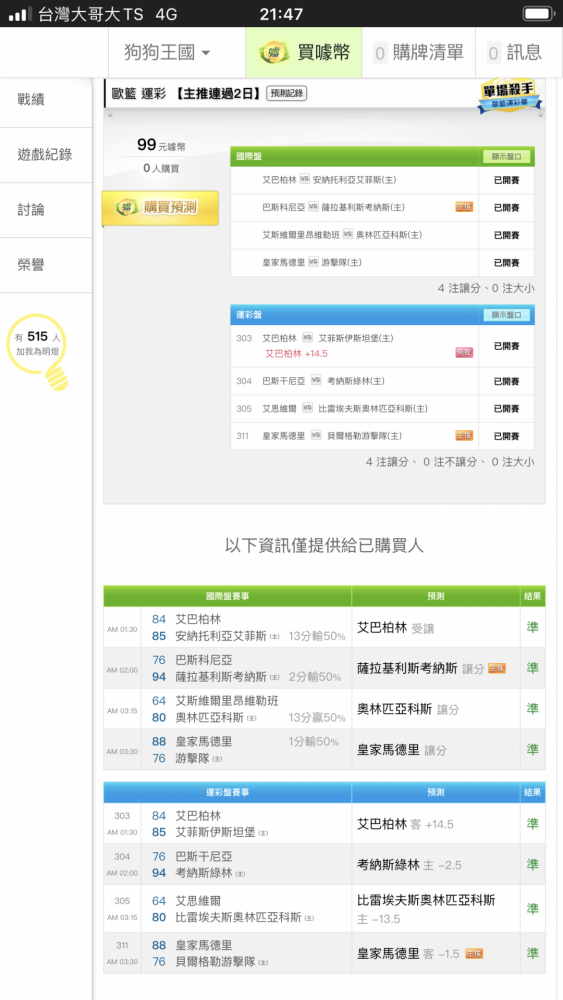Screen dimensions: 563x1000
Task: Click 2分輸50% note
Action: [317, 677]
